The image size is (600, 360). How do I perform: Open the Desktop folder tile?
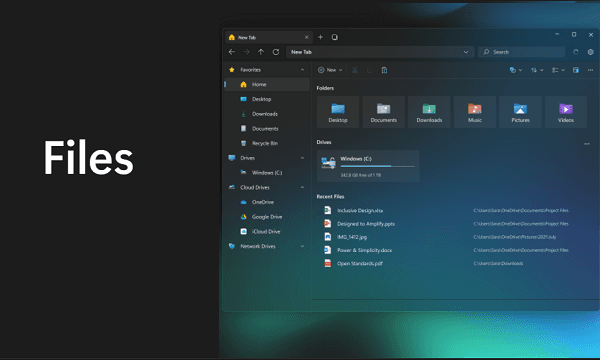[x=338, y=112]
